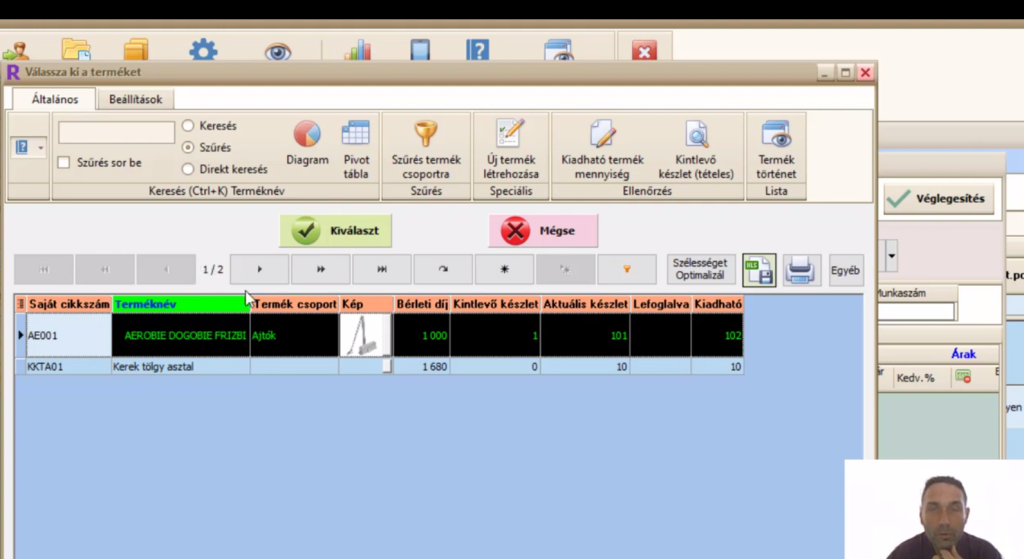Image resolution: width=1024 pixels, height=559 pixels.
Task: Open Kintlevő készlet (tételes) icon
Action: pyautogui.click(x=696, y=134)
